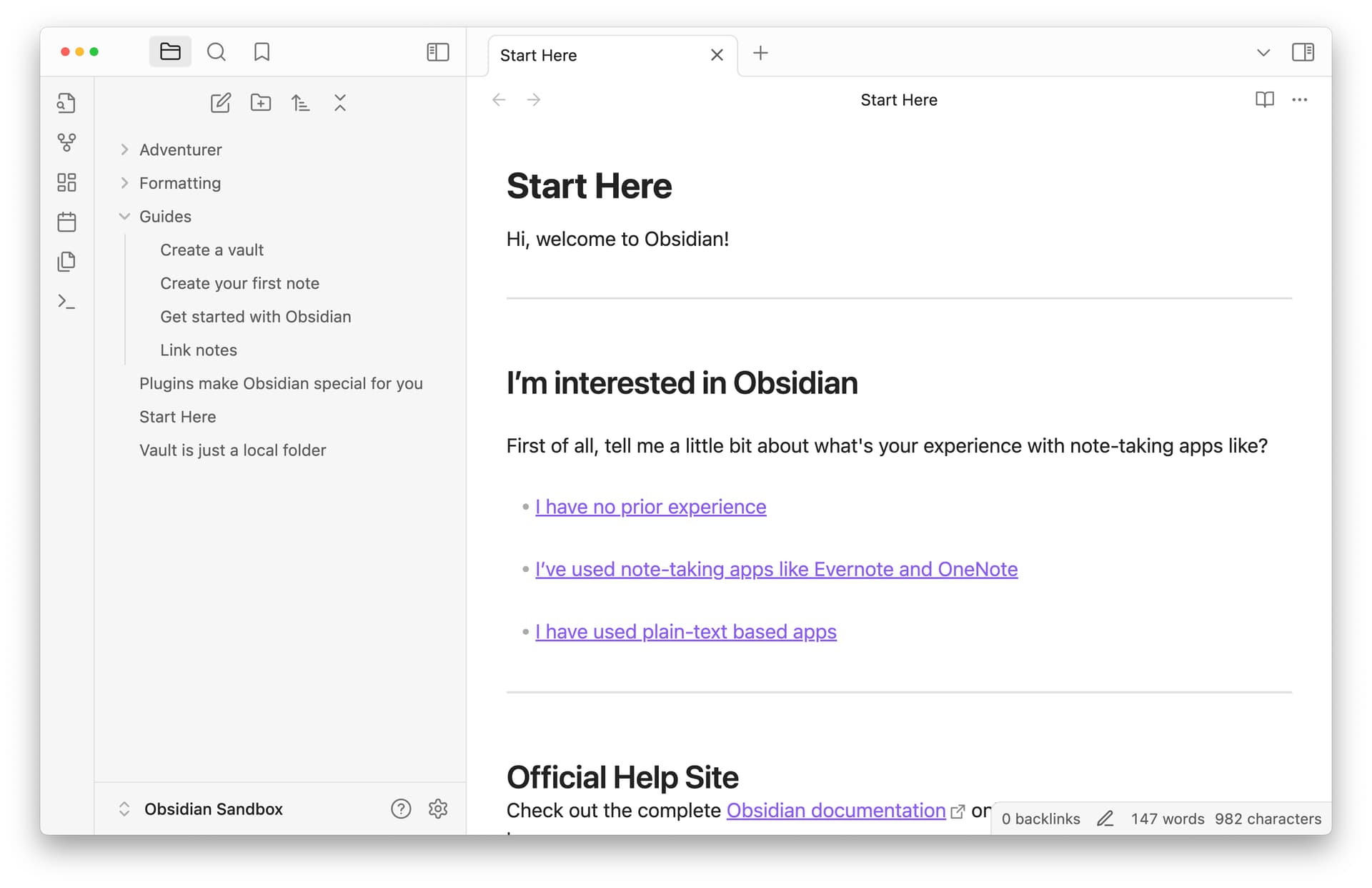Click the 982 characters count
This screenshot has width=1372, height=888.
[1268, 819]
